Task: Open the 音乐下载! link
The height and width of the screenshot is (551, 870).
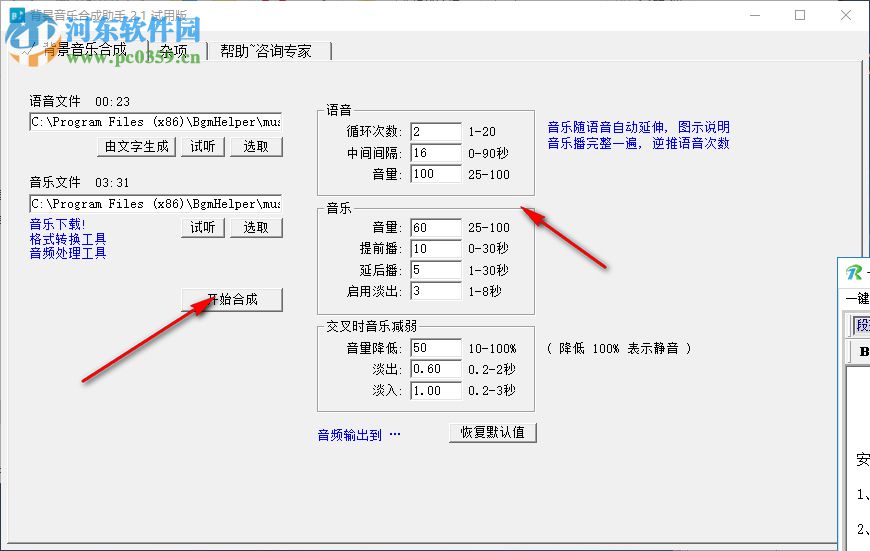Action: pos(58,224)
